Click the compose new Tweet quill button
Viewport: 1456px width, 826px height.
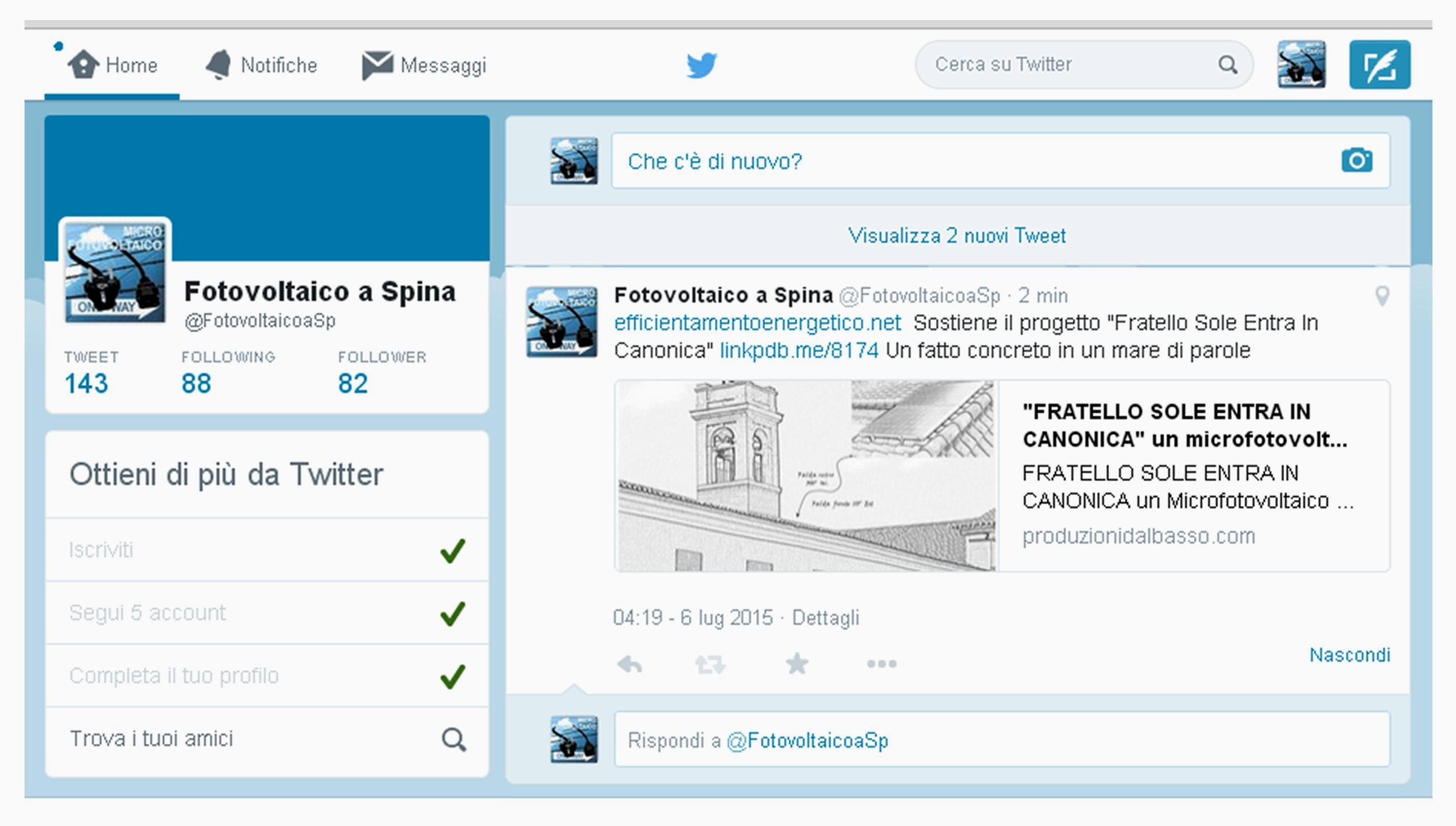pos(1379,64)
